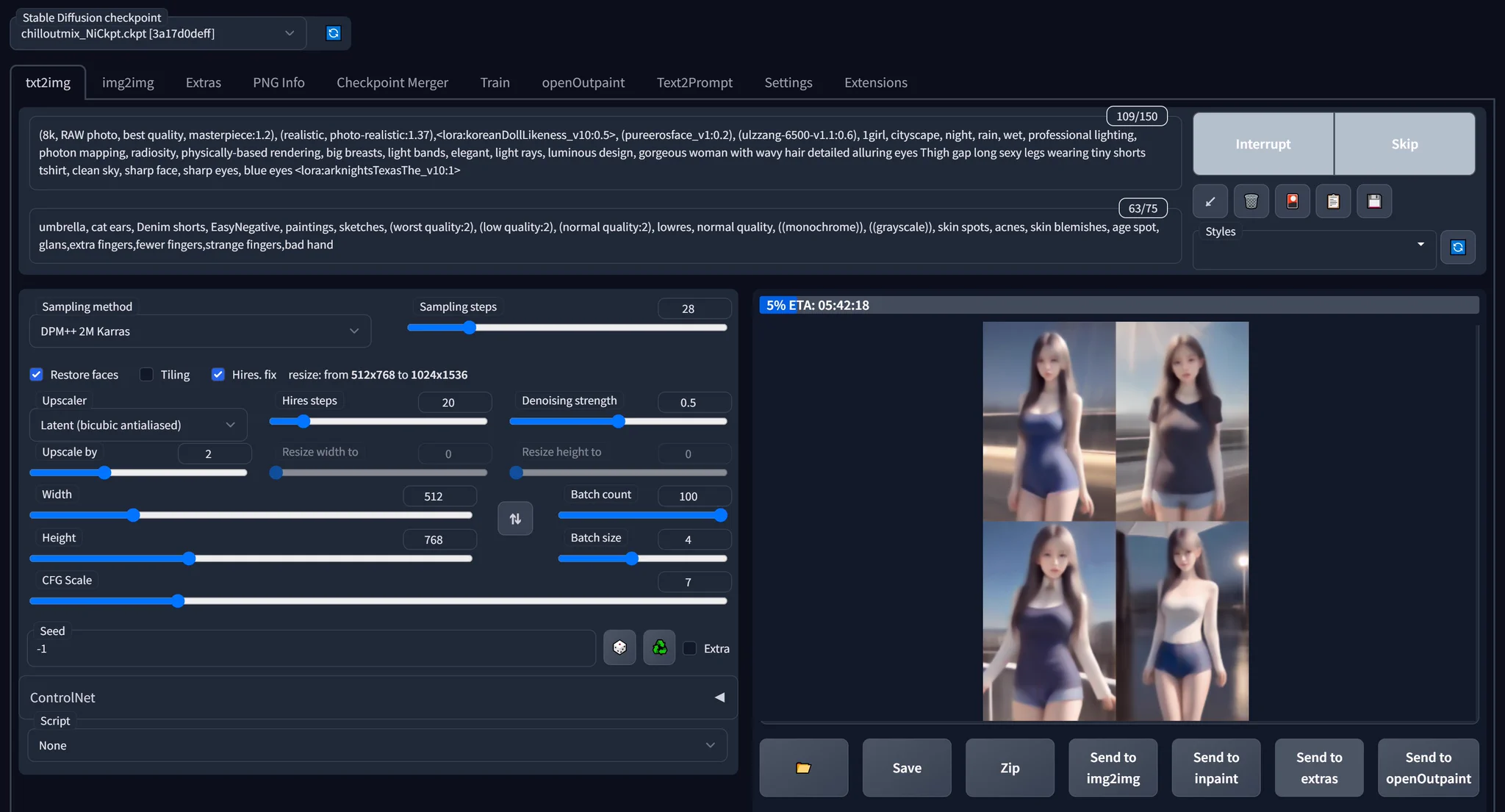This screenshot has height=812, width=1505.
Task: Click the dice icon to randomize seed
Action: [619, 647]
